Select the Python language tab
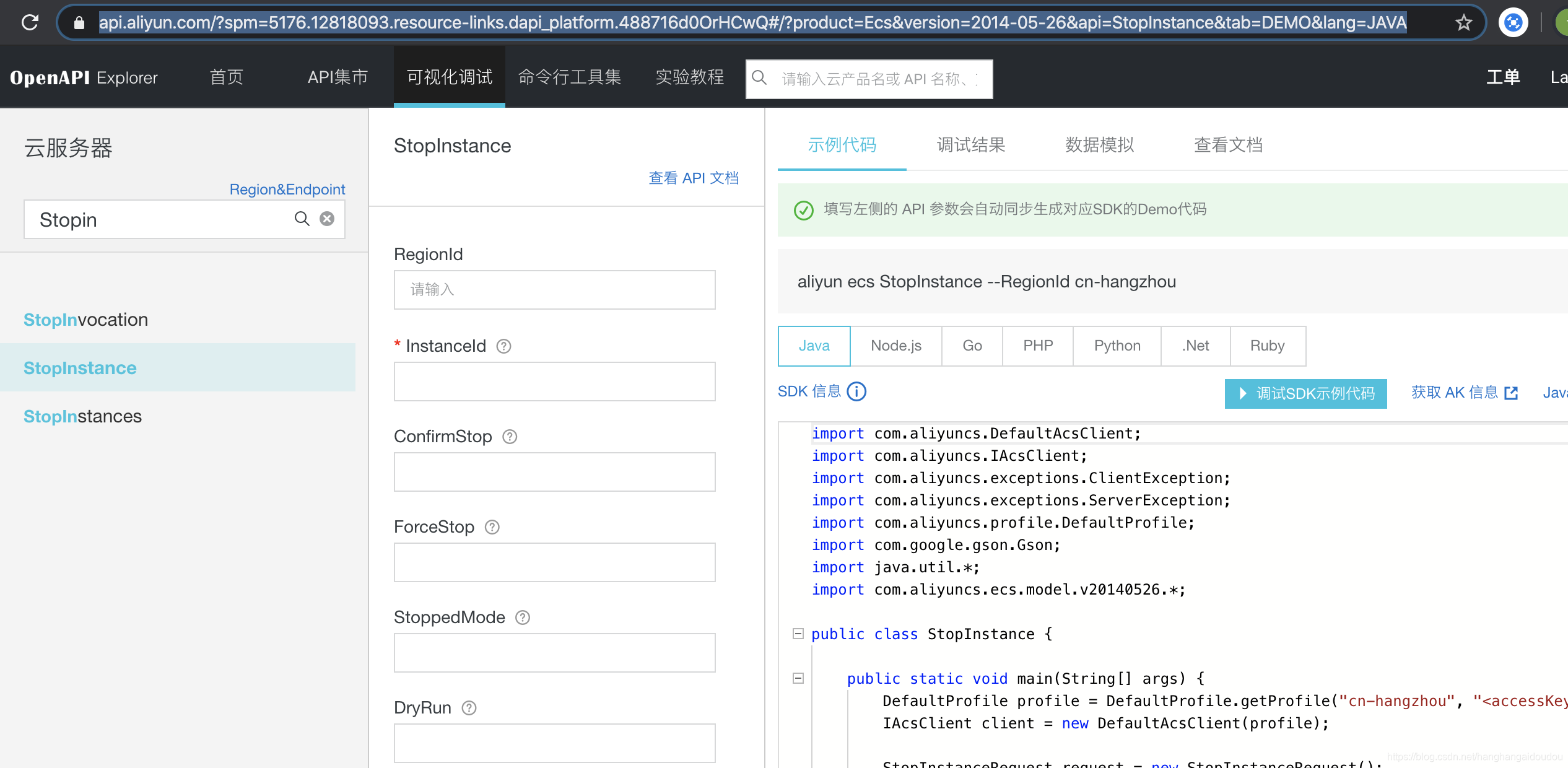The width and height of the screenshot is (1568, 768). [x=1117, y=346]
